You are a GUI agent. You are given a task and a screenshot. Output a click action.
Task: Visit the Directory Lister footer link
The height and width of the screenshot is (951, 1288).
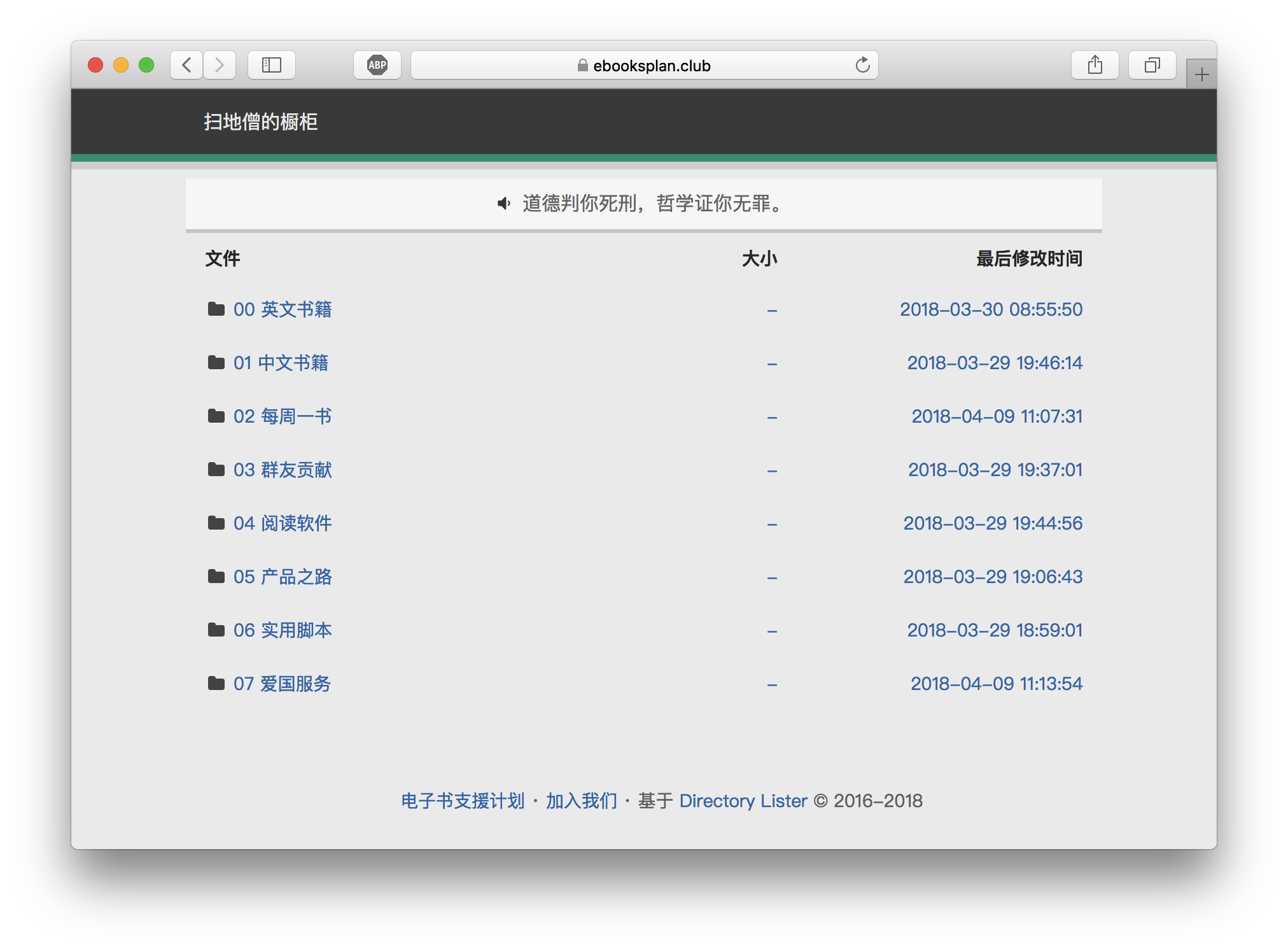743,801
